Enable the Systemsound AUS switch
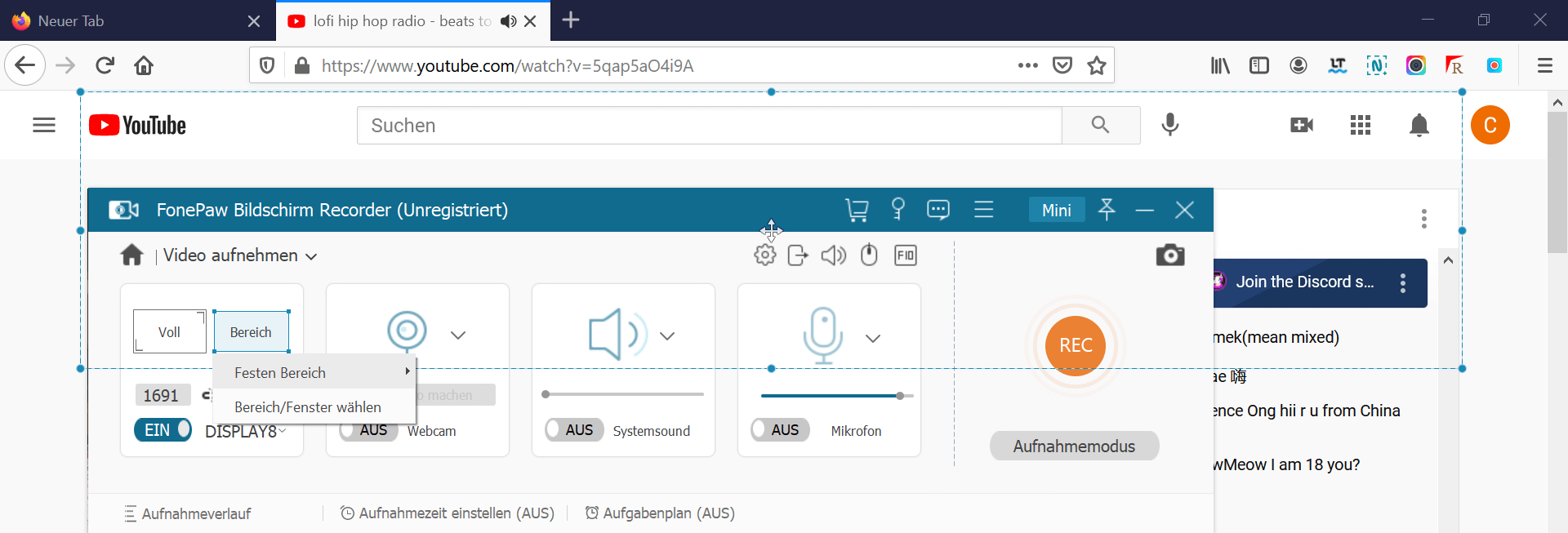Viewport: 1568px width, 533px height. (575, 429)
